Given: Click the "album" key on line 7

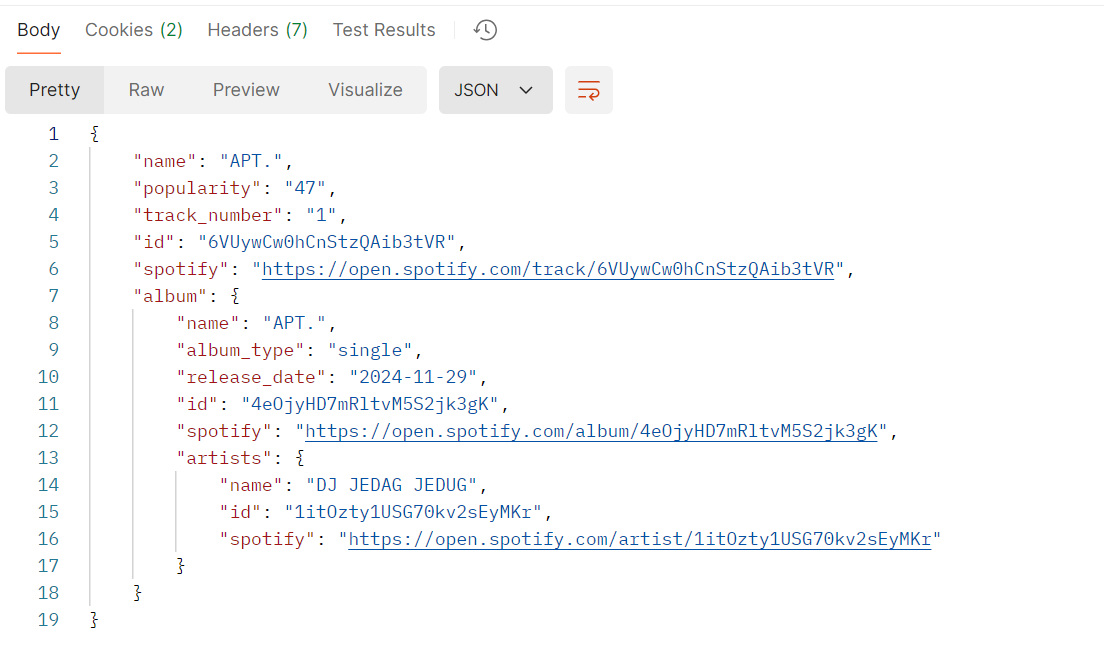Looking at the screenshot, I should pos(170,296).
